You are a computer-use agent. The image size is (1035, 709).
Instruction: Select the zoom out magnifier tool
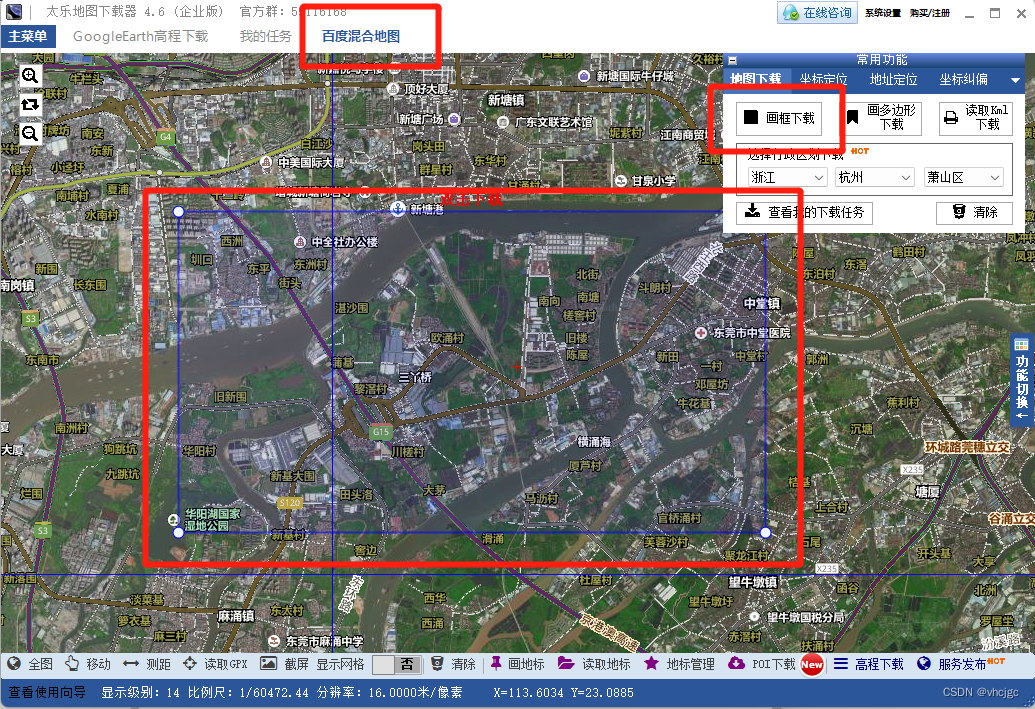[x=29, y=132]
